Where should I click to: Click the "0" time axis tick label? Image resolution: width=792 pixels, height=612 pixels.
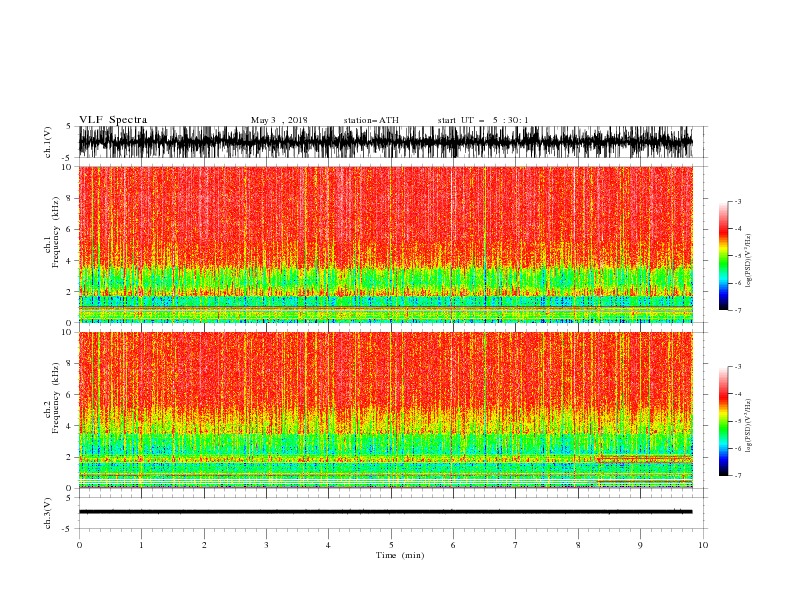(x=79, y=545)
